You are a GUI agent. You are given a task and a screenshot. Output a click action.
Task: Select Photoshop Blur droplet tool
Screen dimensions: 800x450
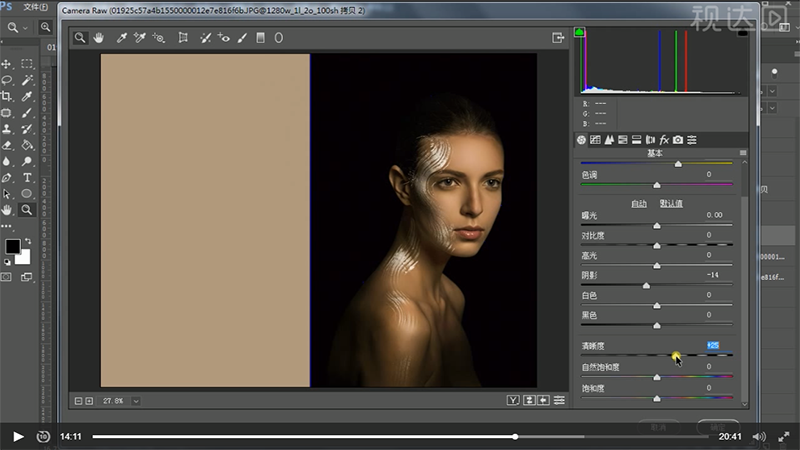(x=7, y=162)
